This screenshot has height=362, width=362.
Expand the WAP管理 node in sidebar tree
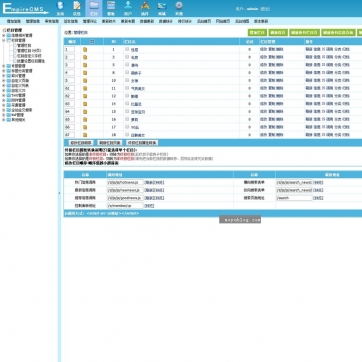click(4, 115)
